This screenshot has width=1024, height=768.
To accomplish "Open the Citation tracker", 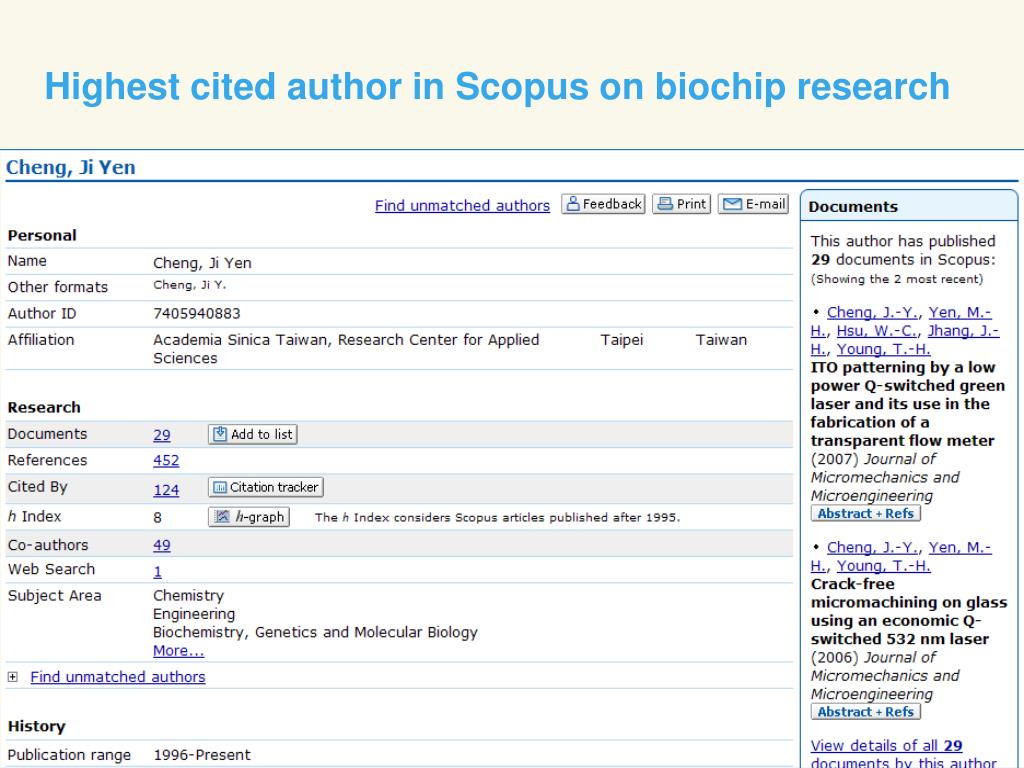I will 266,487.
